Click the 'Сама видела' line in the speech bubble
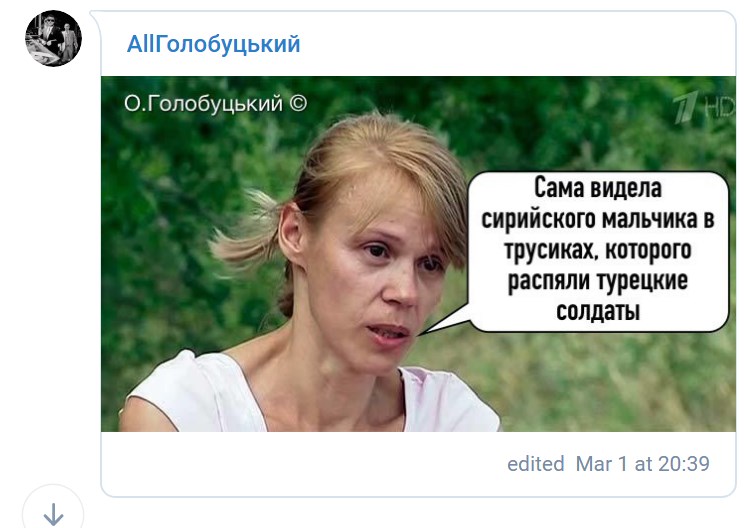 [598, 188]
